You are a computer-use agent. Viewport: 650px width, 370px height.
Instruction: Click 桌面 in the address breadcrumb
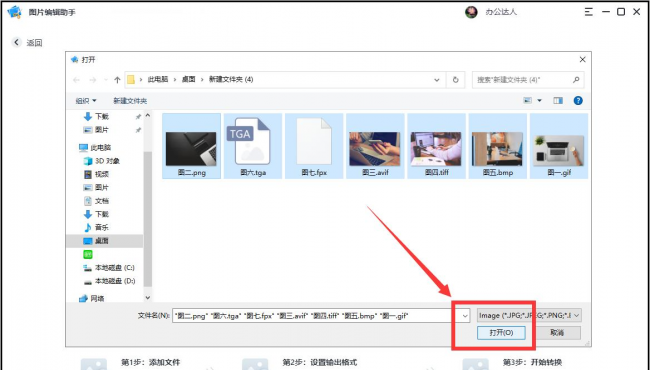(x=189, y=79)
